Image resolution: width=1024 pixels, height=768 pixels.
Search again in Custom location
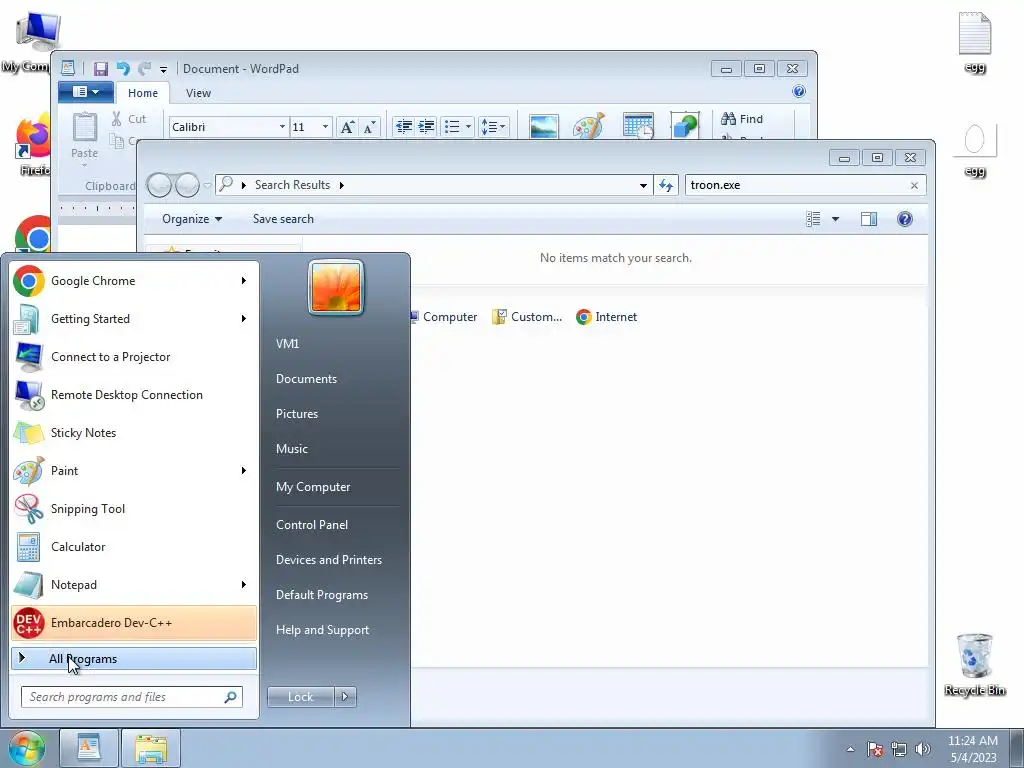coord(527,317)
